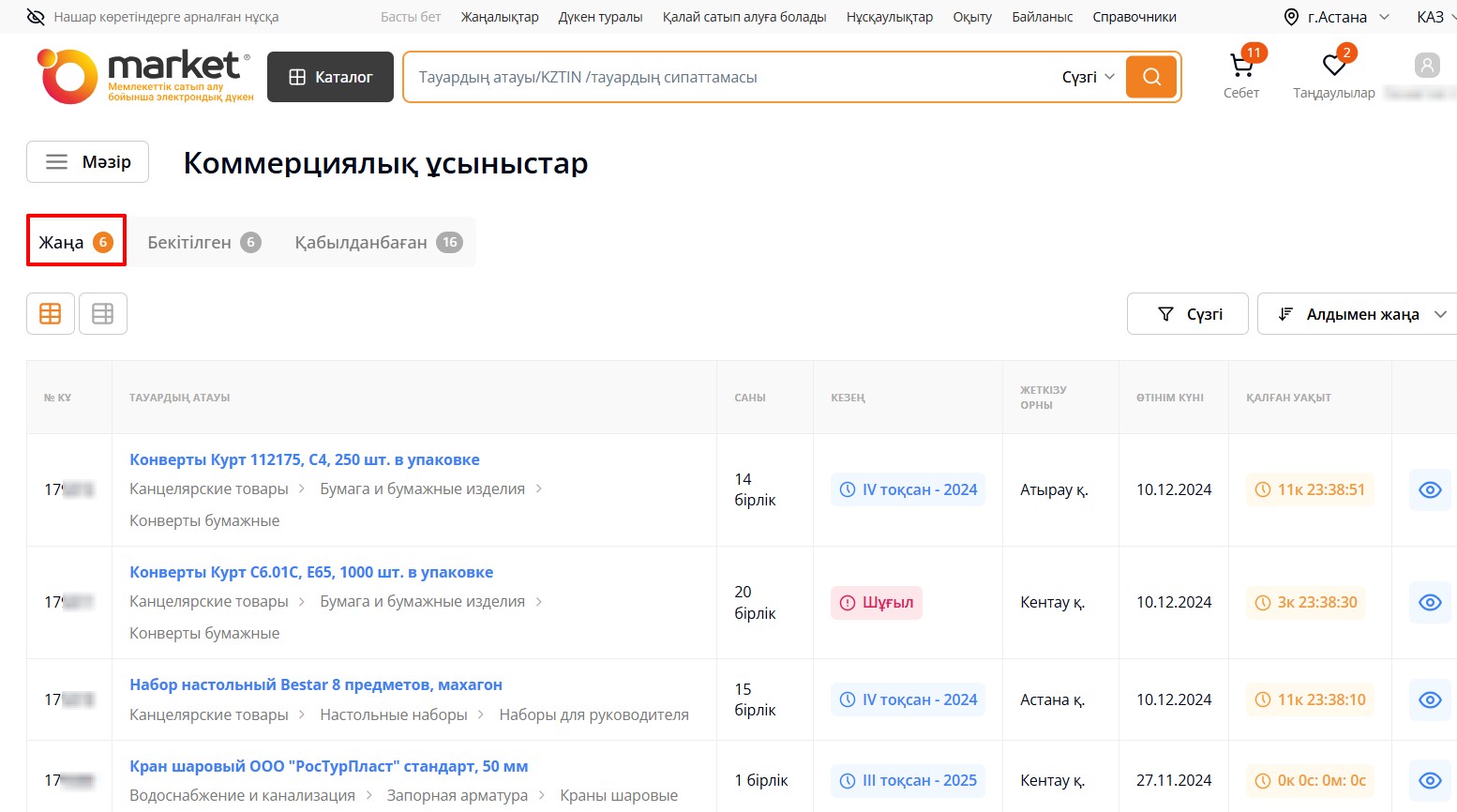Expand the Сүзгі dropdown in search bar
The width and height of the screenshot is (1457, 812).
coord(1088,77)
